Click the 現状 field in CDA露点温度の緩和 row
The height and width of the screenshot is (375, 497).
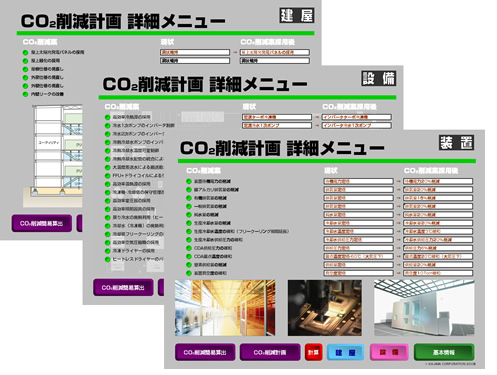(x=358, y=256)
